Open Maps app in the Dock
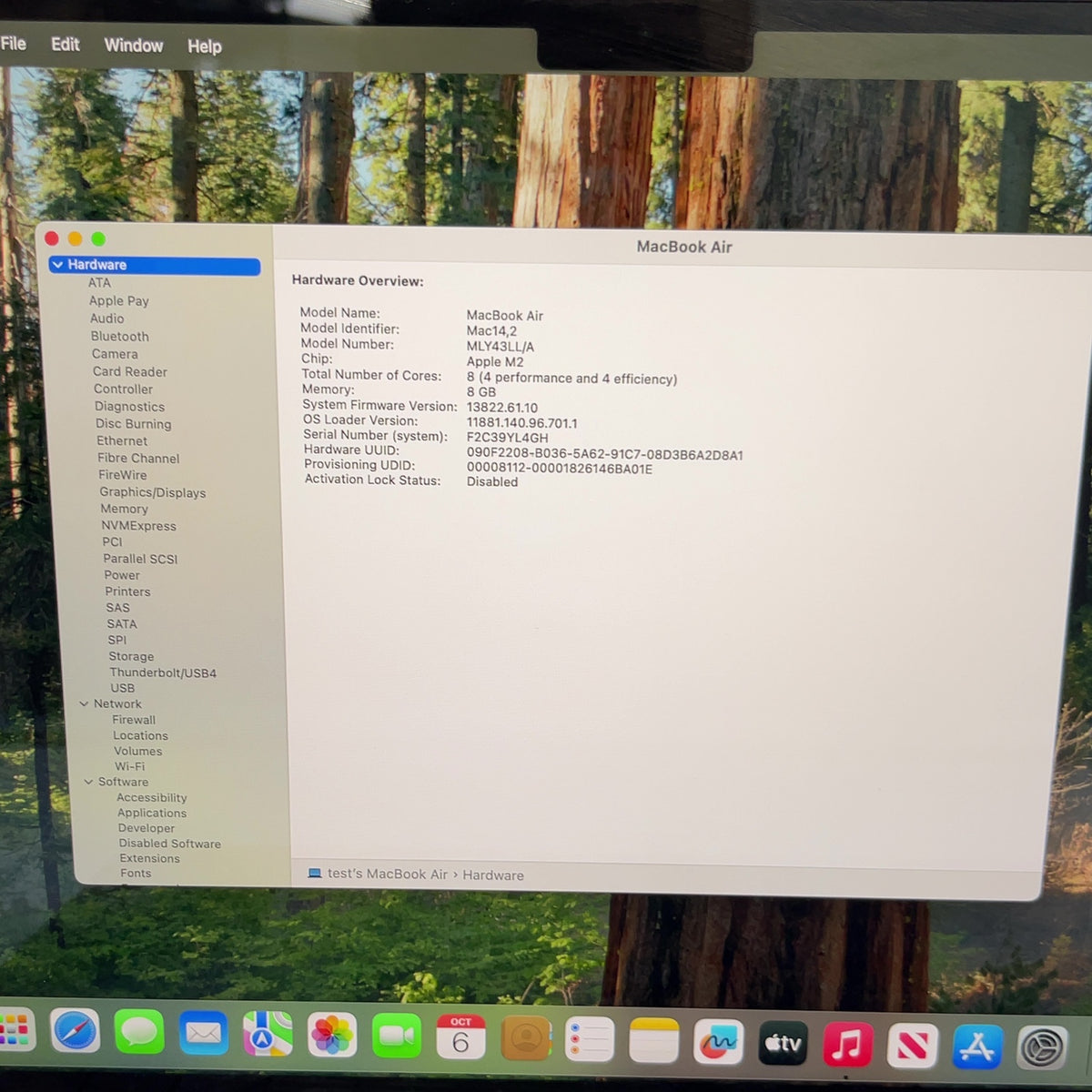This screenshot has height=1092, width=1092. pyautogui.click(x=268, y=1035)
